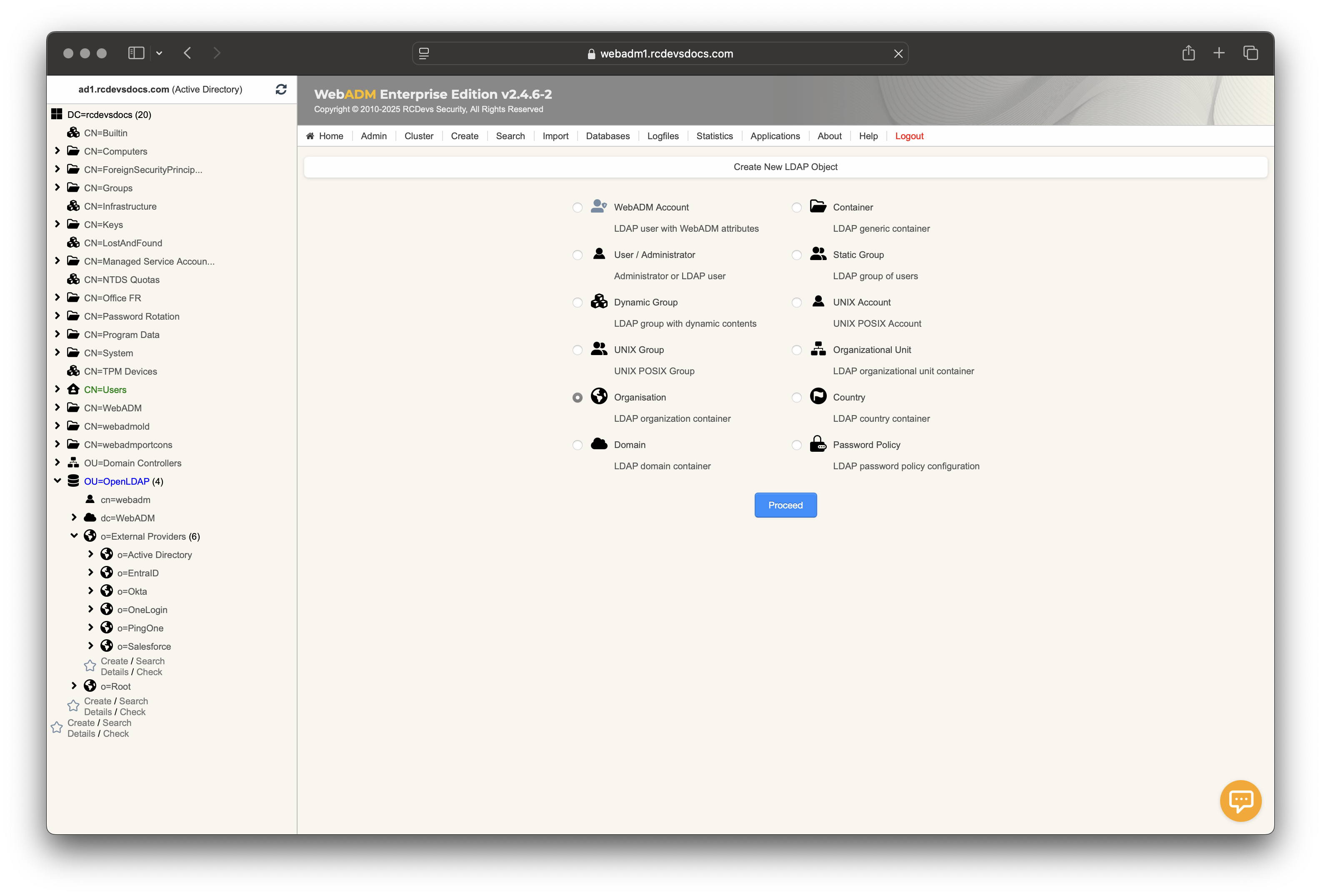Viewport: 1321px width, 896px height.
Task: Click the Domain cloud icon in form
Action: tap(599, 443)
